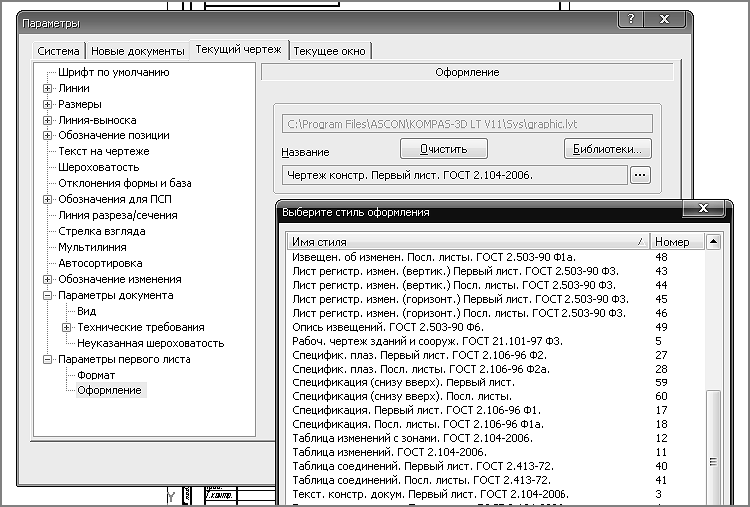
Task: Open the Система tab
Action: (58, 51)
